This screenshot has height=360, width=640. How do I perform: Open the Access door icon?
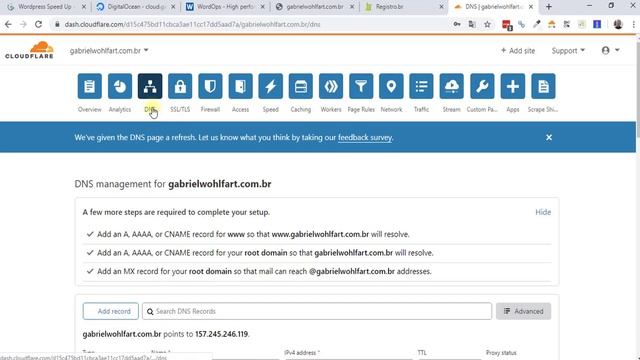(x=240, y=86)
